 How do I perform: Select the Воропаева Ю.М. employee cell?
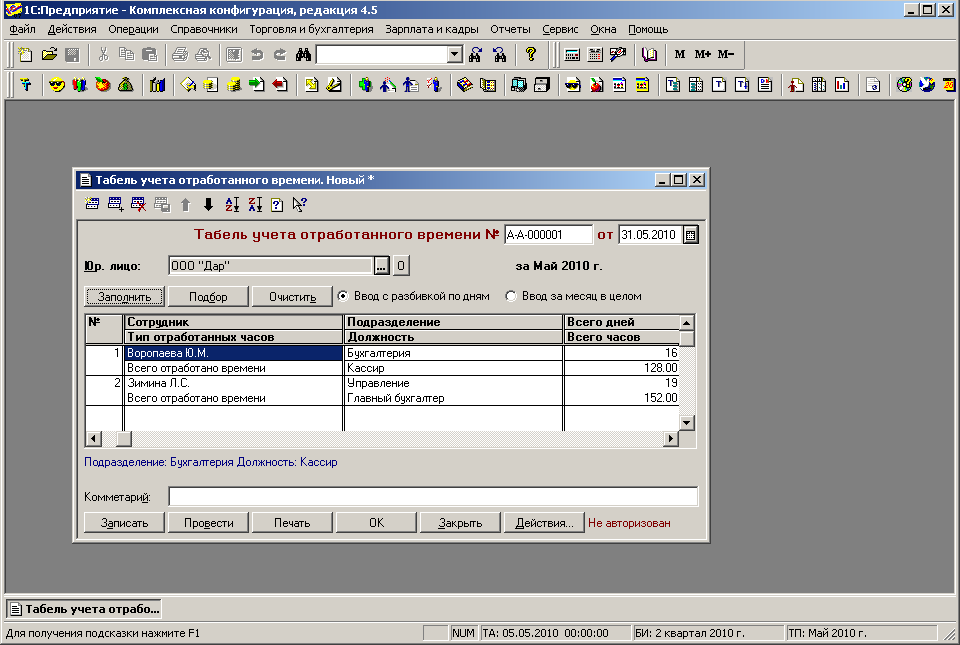[233, 353]
